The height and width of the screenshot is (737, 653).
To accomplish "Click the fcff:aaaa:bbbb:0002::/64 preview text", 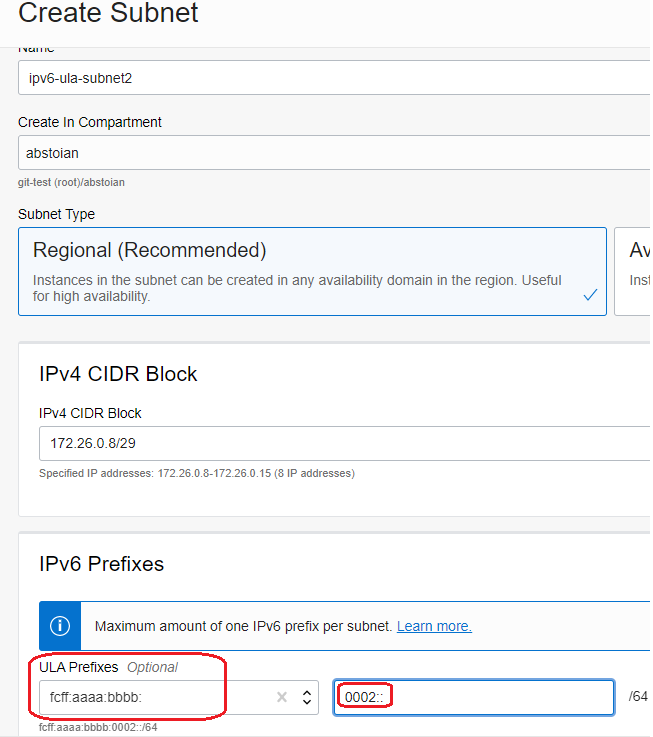I will click(97, 727).
